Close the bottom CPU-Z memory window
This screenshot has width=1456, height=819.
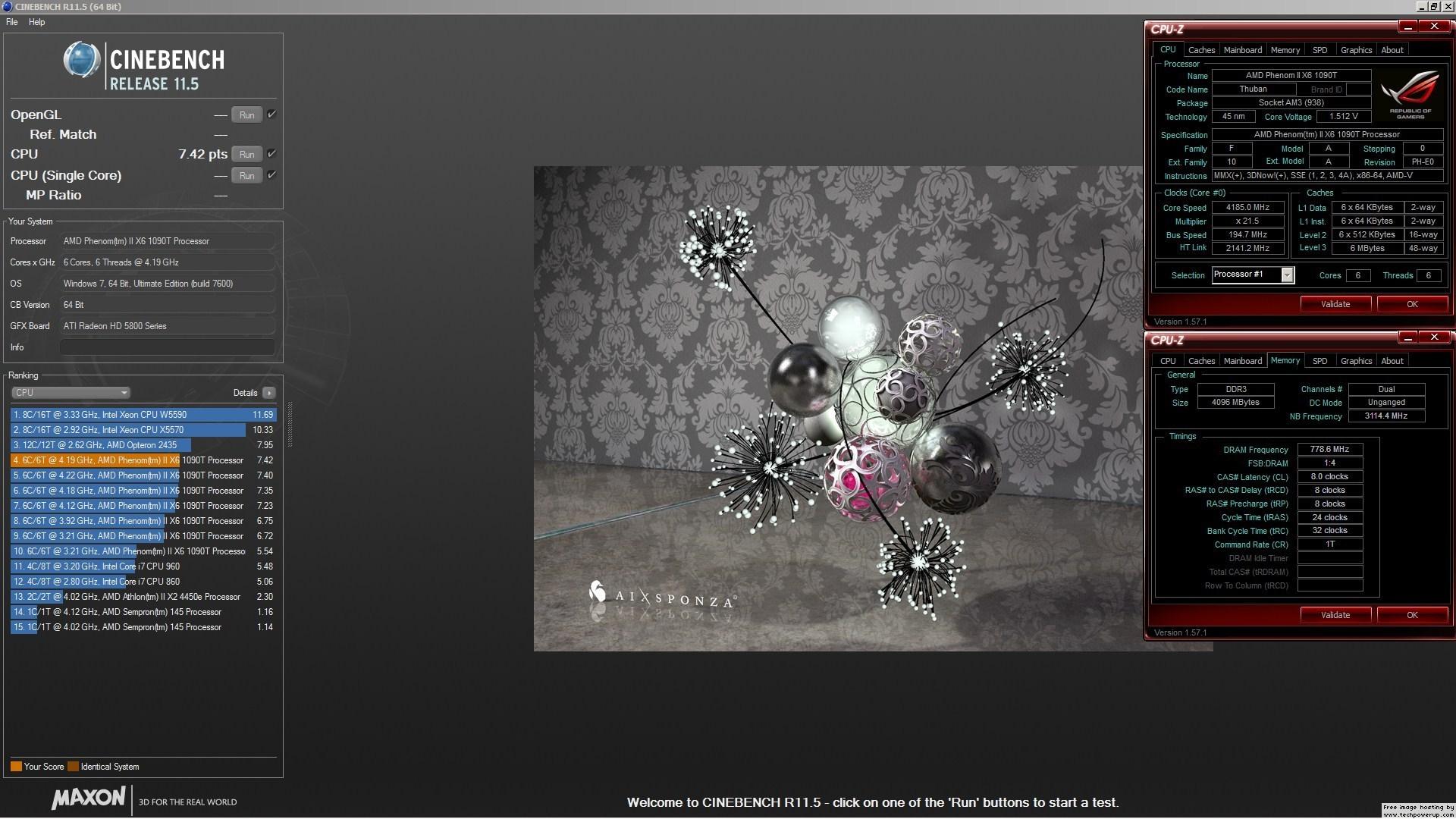pos(1434,337)
